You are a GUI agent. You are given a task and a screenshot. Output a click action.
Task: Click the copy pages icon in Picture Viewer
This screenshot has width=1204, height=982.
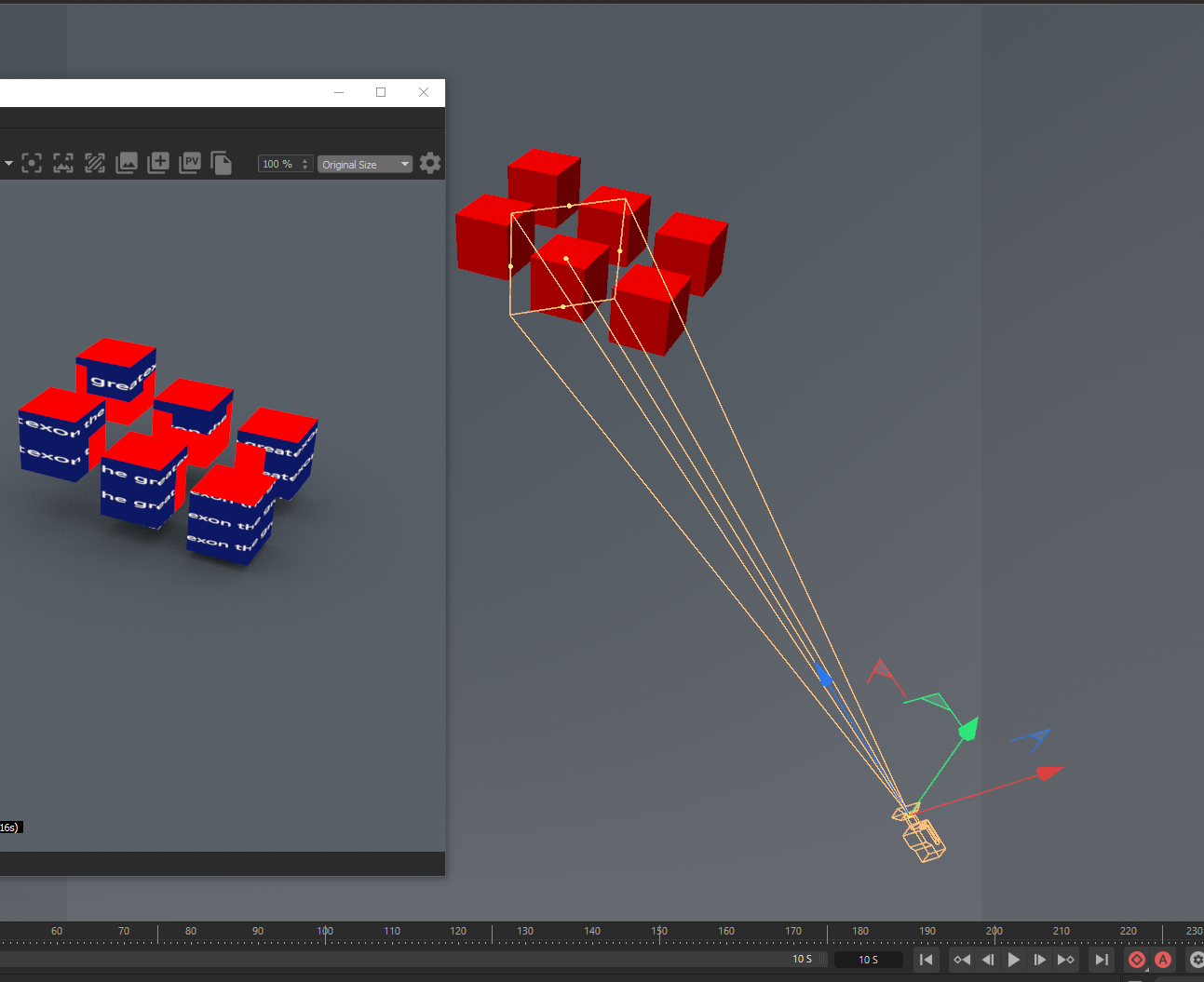221,163
